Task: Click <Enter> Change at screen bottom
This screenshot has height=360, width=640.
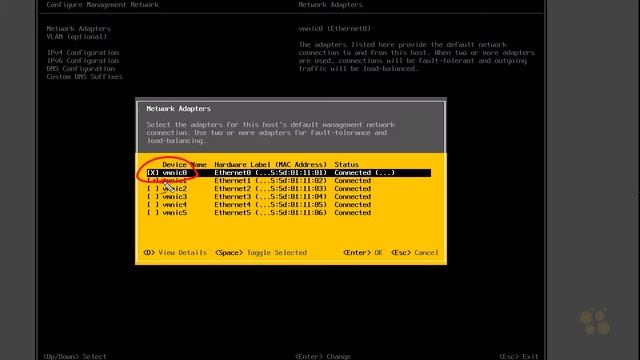Action: coord(323,356)
